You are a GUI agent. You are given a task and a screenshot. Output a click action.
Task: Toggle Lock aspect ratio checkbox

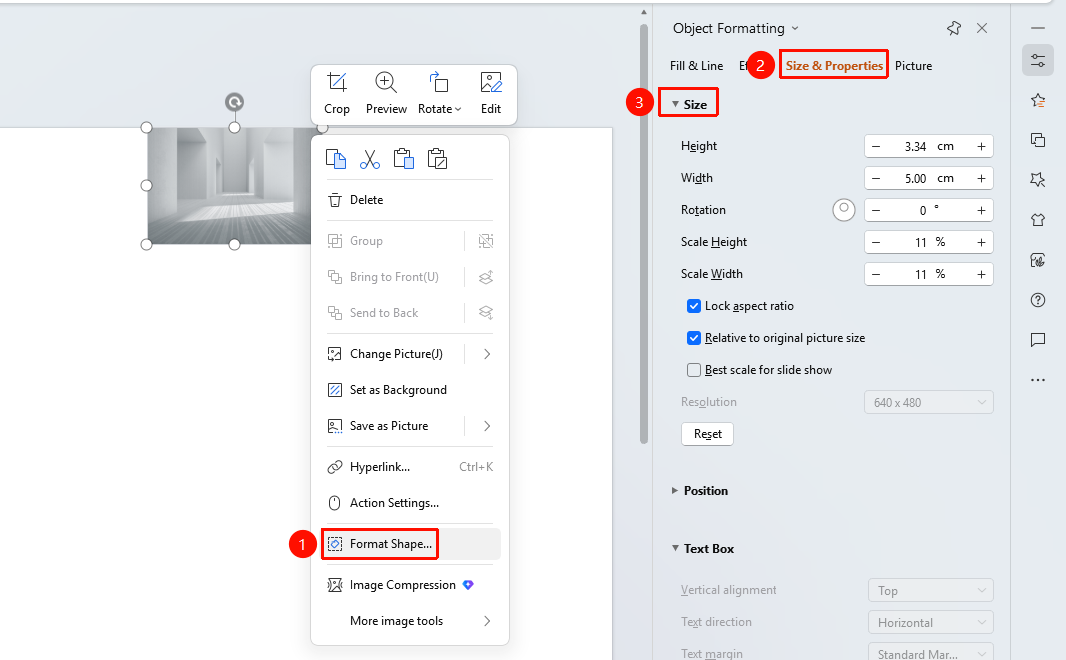pos(693,306)
